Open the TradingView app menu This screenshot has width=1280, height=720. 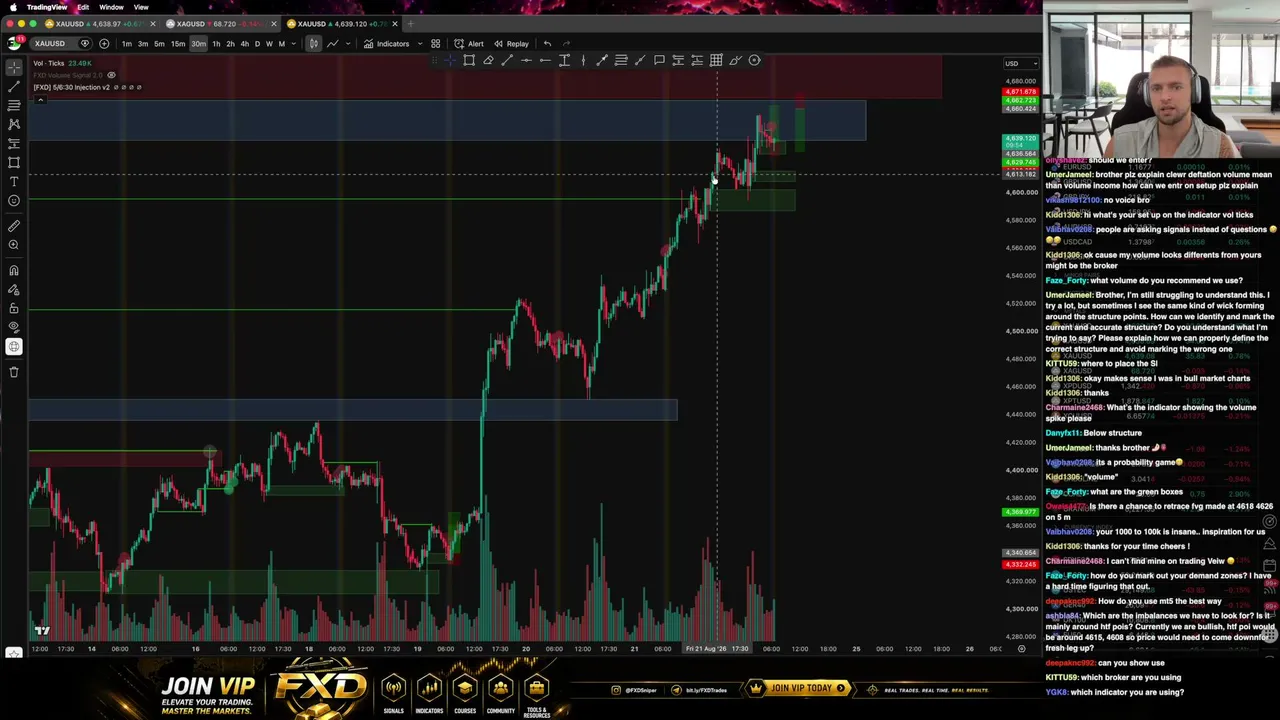click(x=47, y=7)
